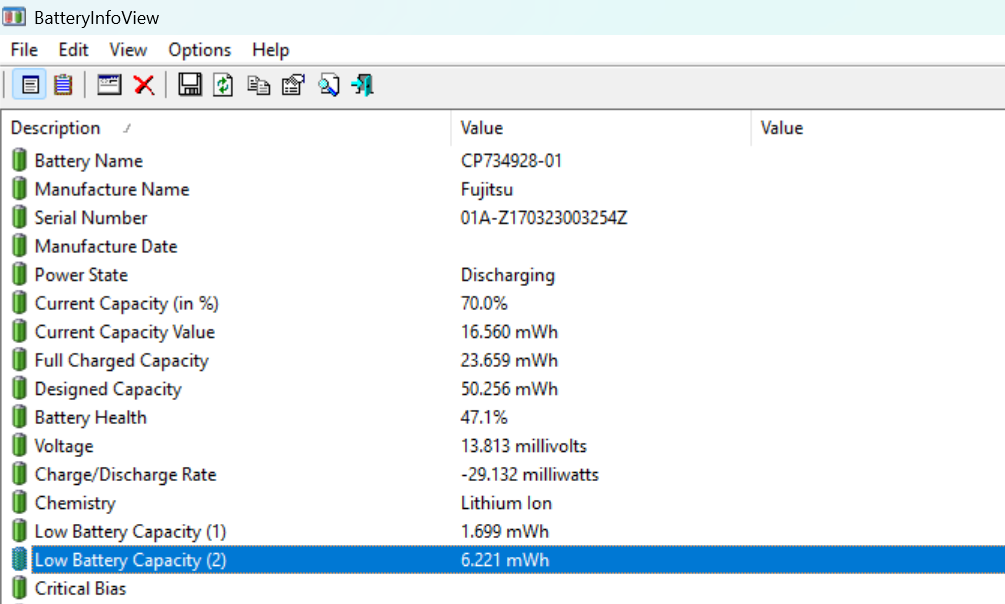
Task: Select the Voltage row
Action: (502, 446)
